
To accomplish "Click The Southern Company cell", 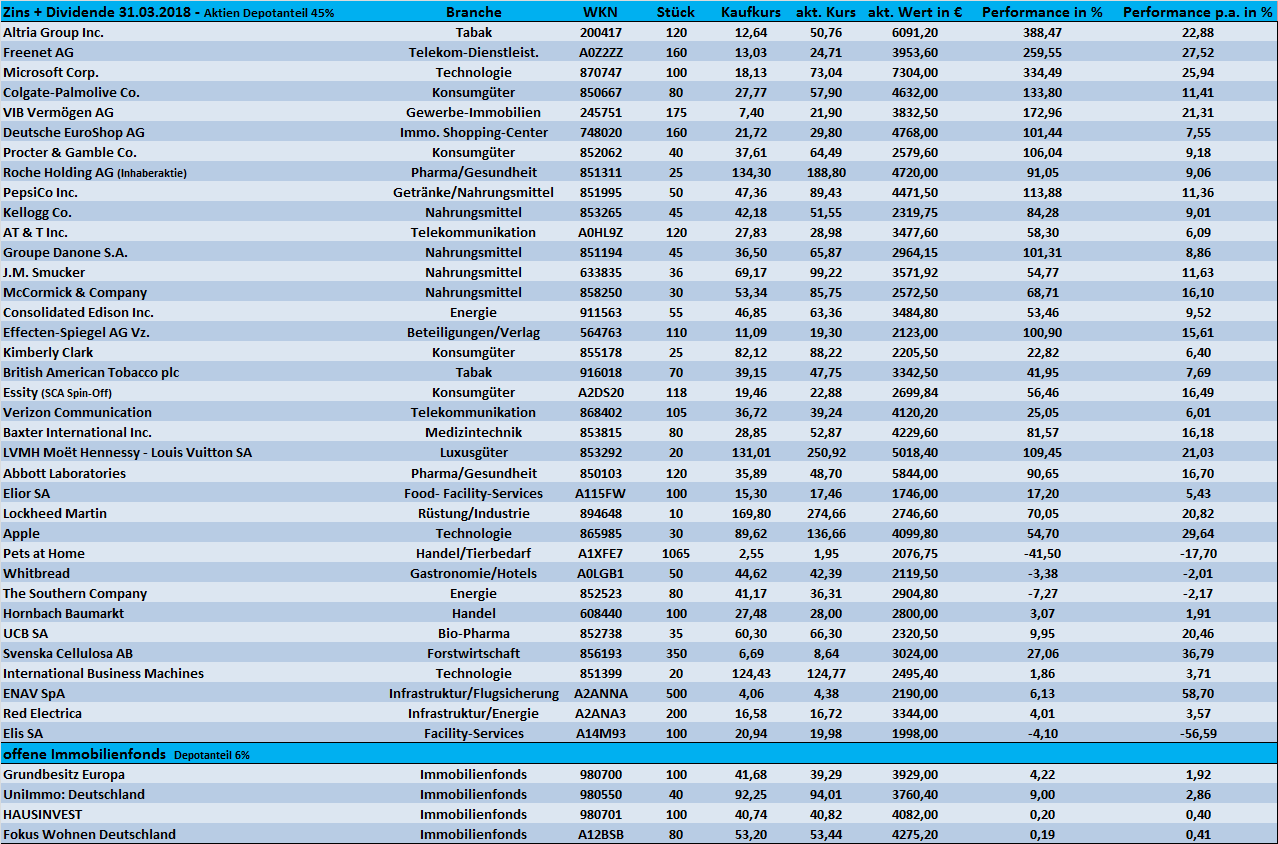I will point(75,593).
